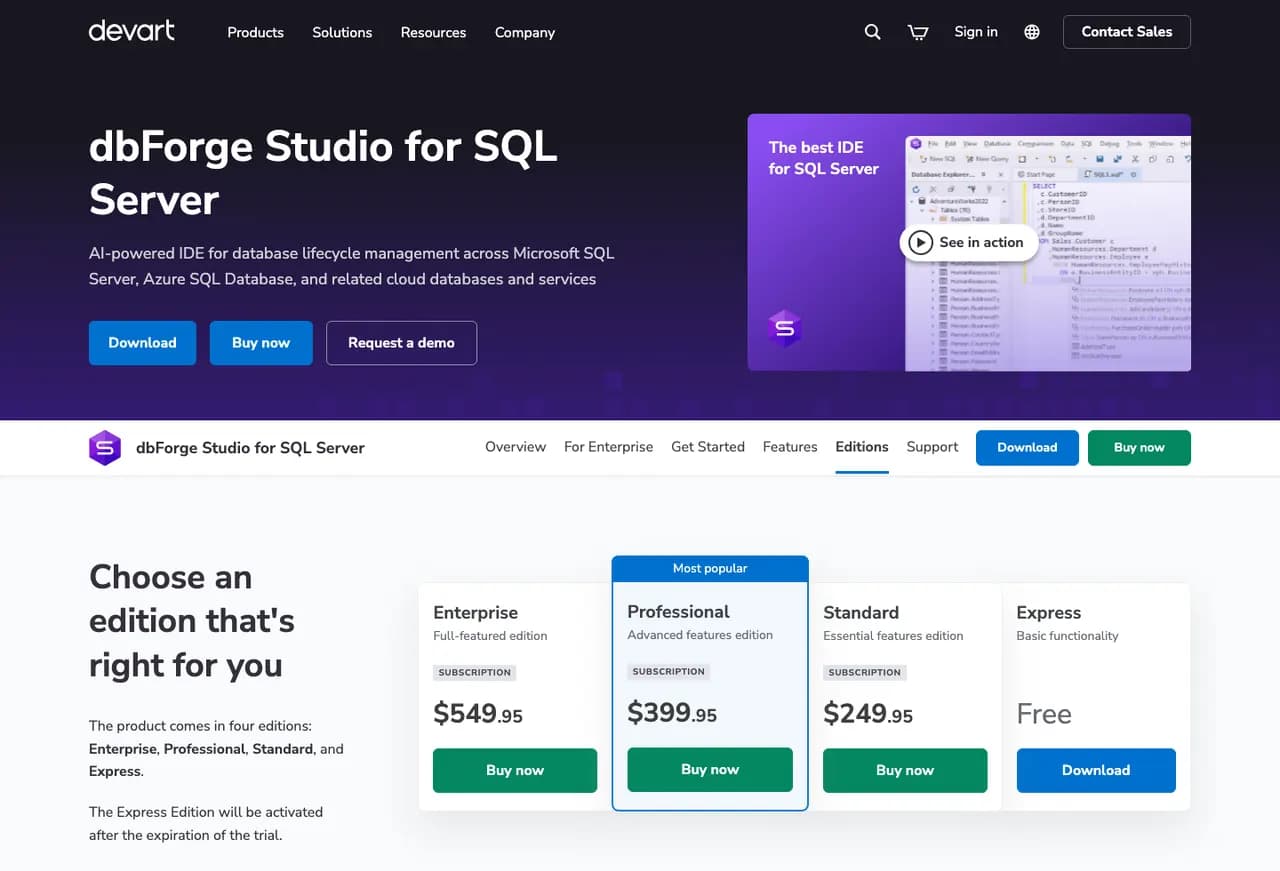Buy the Standard edition
Viewport: 1280px width, 871px height.
(x=905, y=771)
